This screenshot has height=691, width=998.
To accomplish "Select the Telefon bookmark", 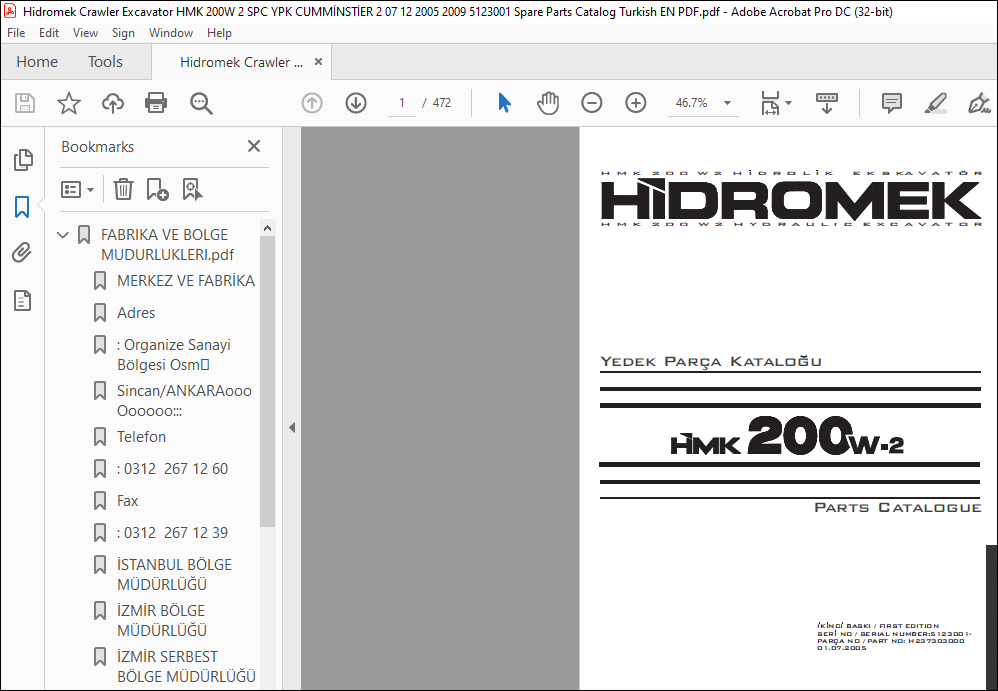I will (141, 436).
